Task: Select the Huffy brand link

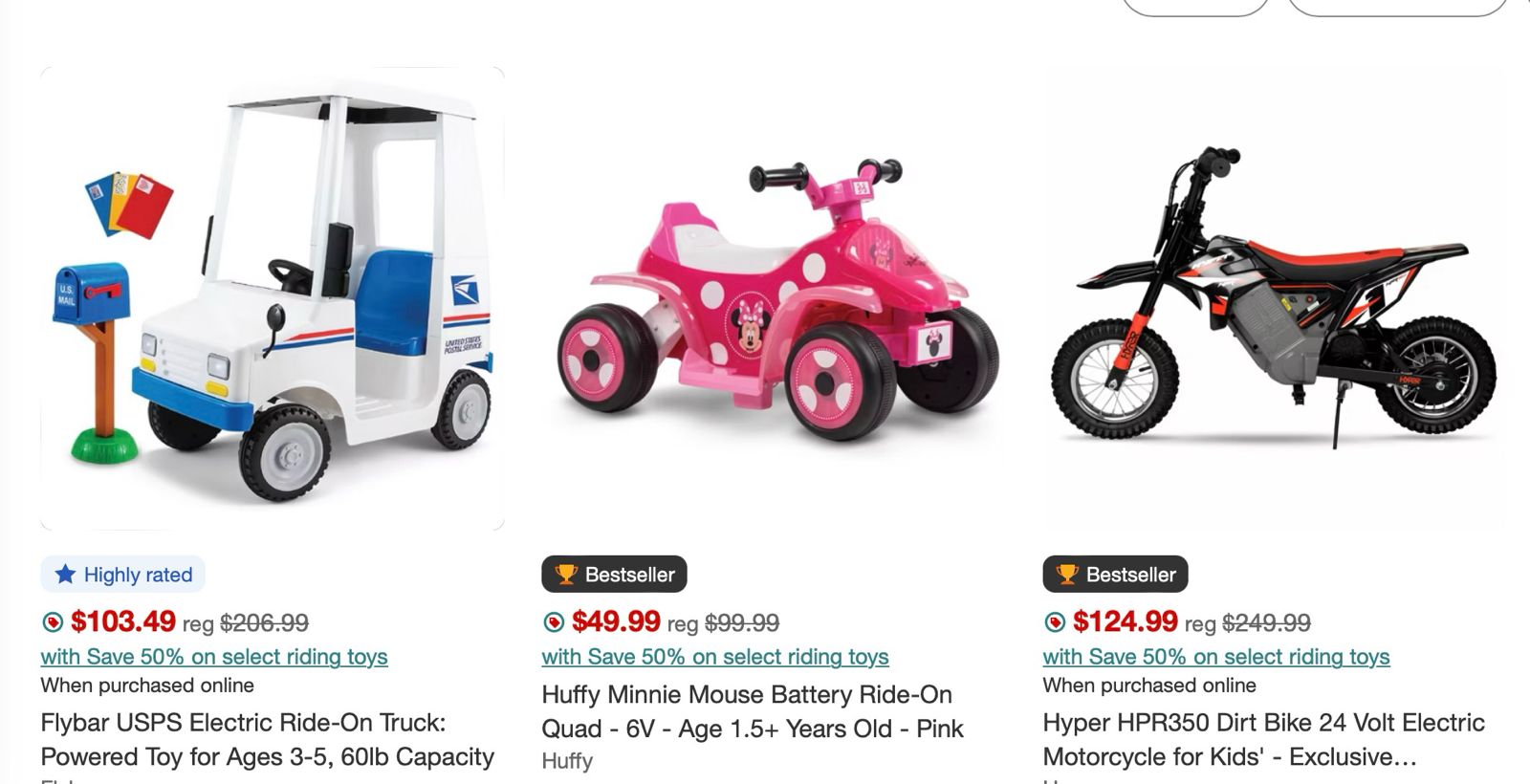Action: point(566,761)
